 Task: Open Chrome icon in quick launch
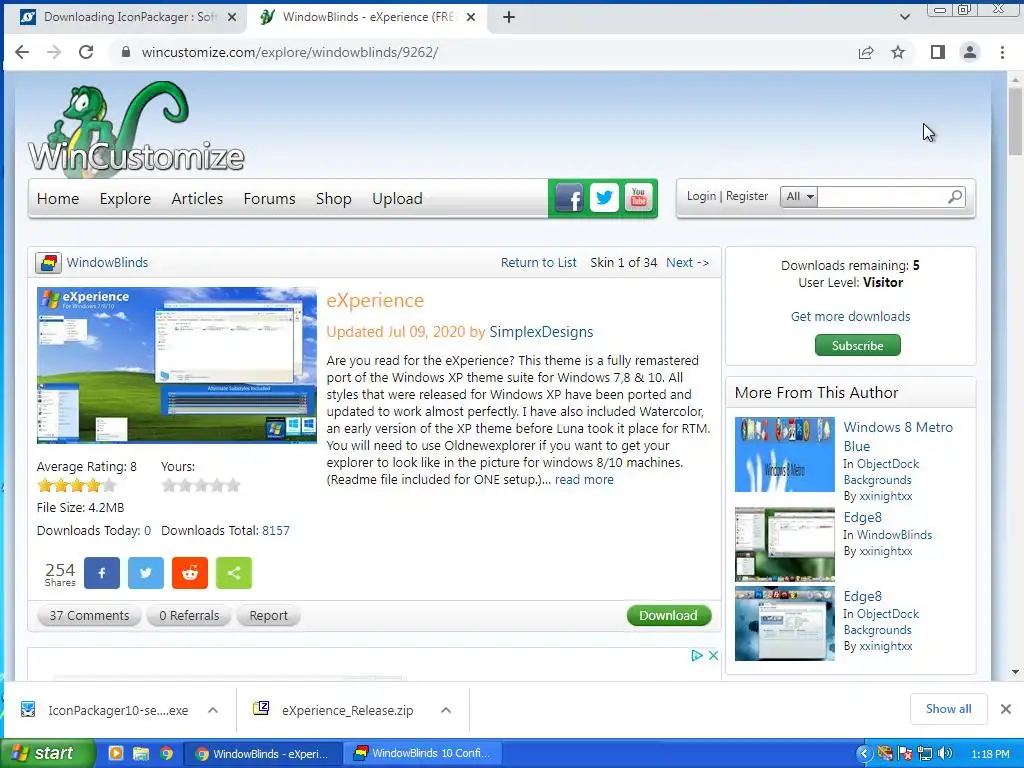tap(167, 754)
